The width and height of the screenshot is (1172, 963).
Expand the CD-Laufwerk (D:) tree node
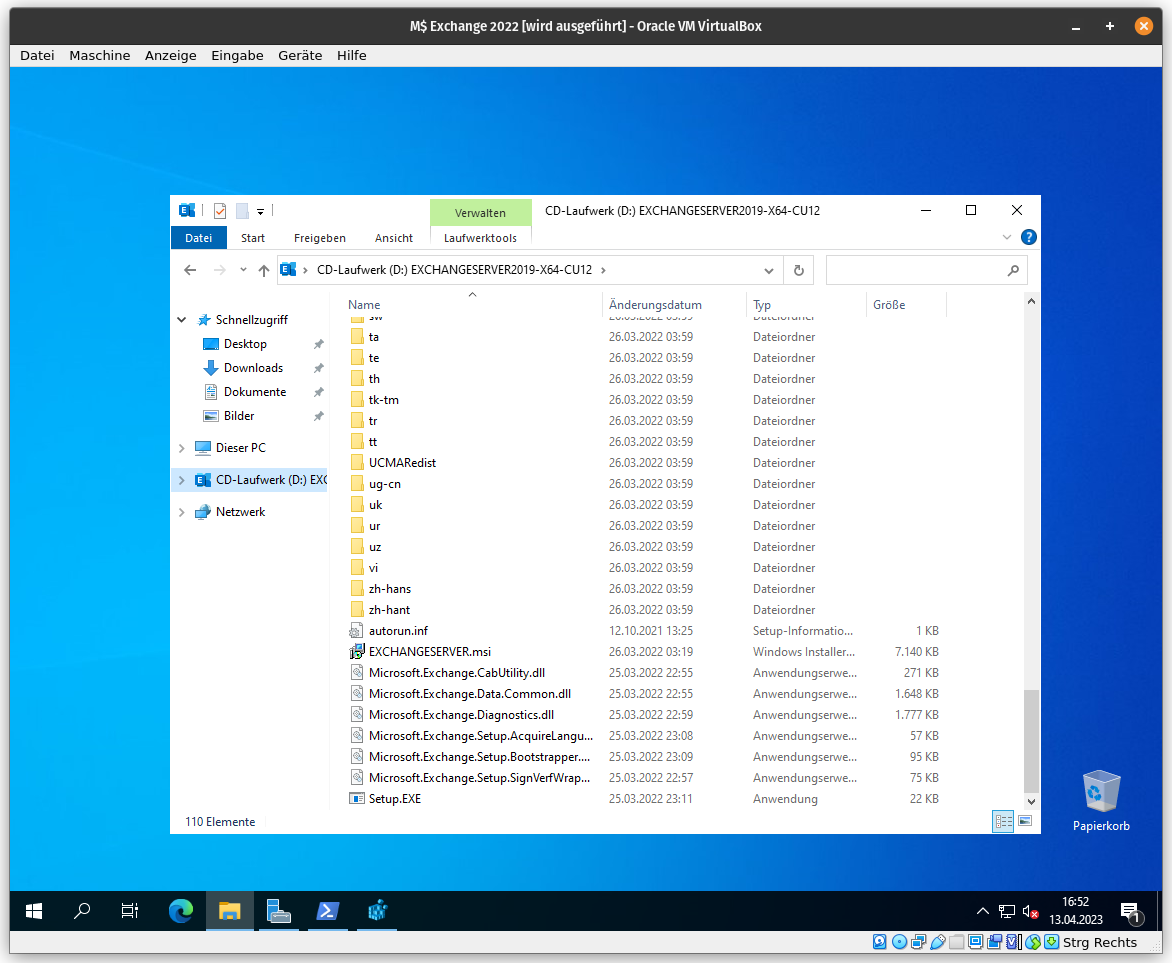click(182, 480)
